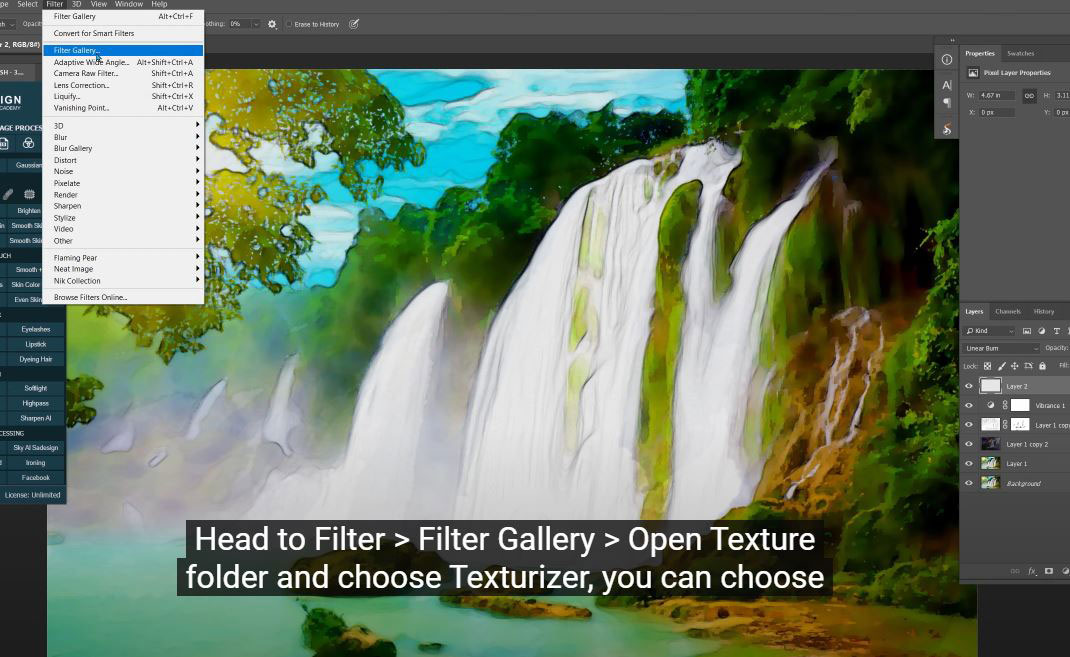
Task: Click the chip icon in plugin panel
Action: [29, 194]
